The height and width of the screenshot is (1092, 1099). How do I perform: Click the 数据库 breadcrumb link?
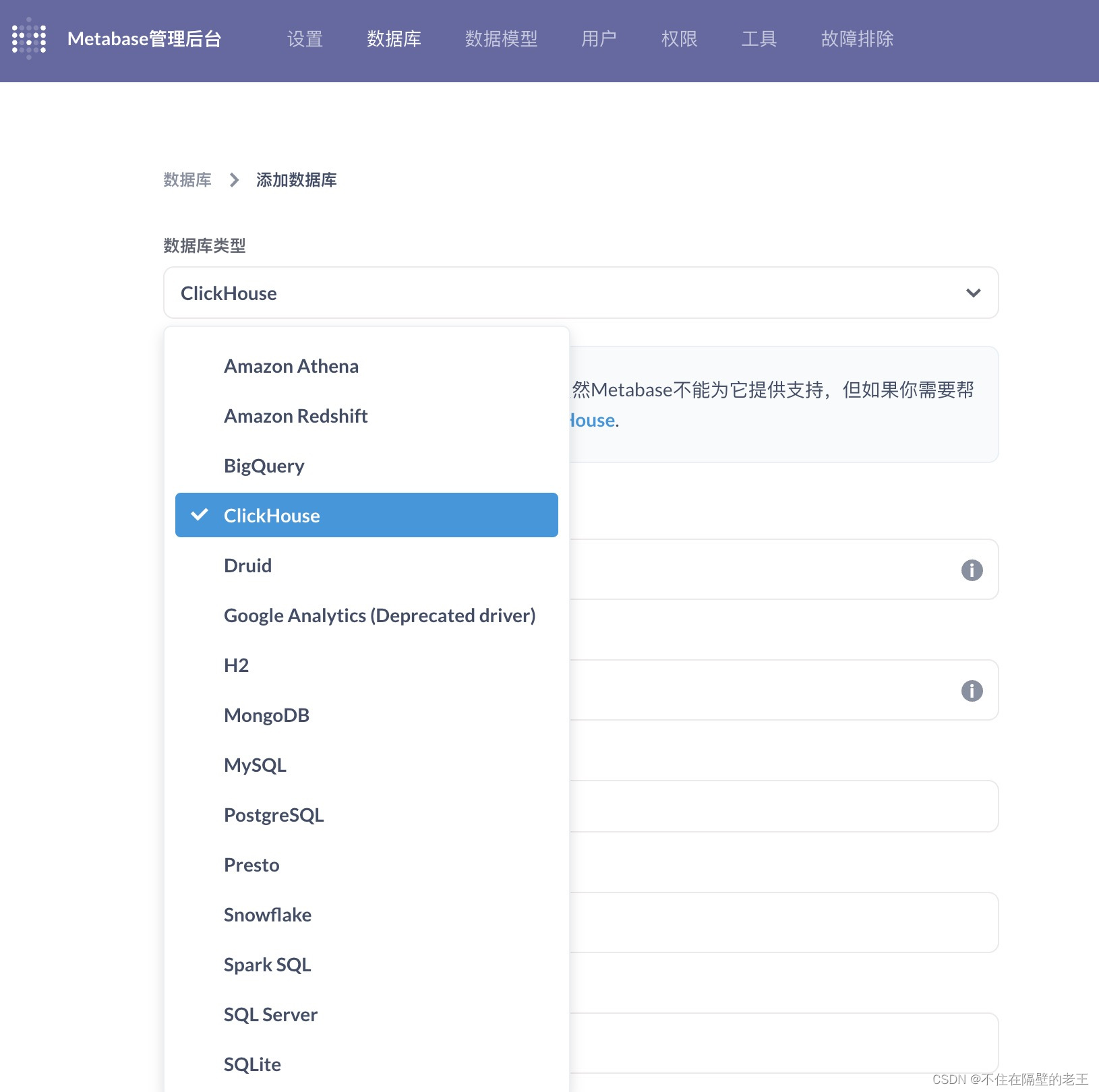[187, 180]
